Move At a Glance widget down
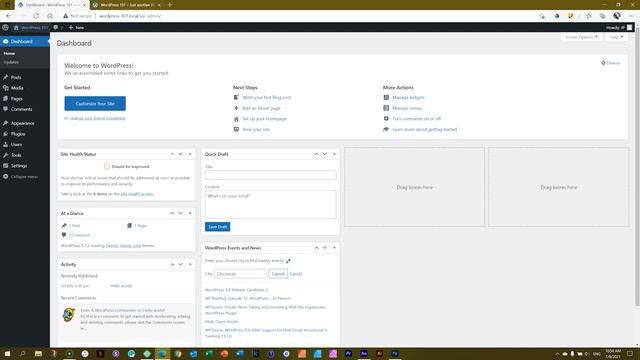Image resolution: width=640 pixels, height=360 pixels. pos(180,213)
